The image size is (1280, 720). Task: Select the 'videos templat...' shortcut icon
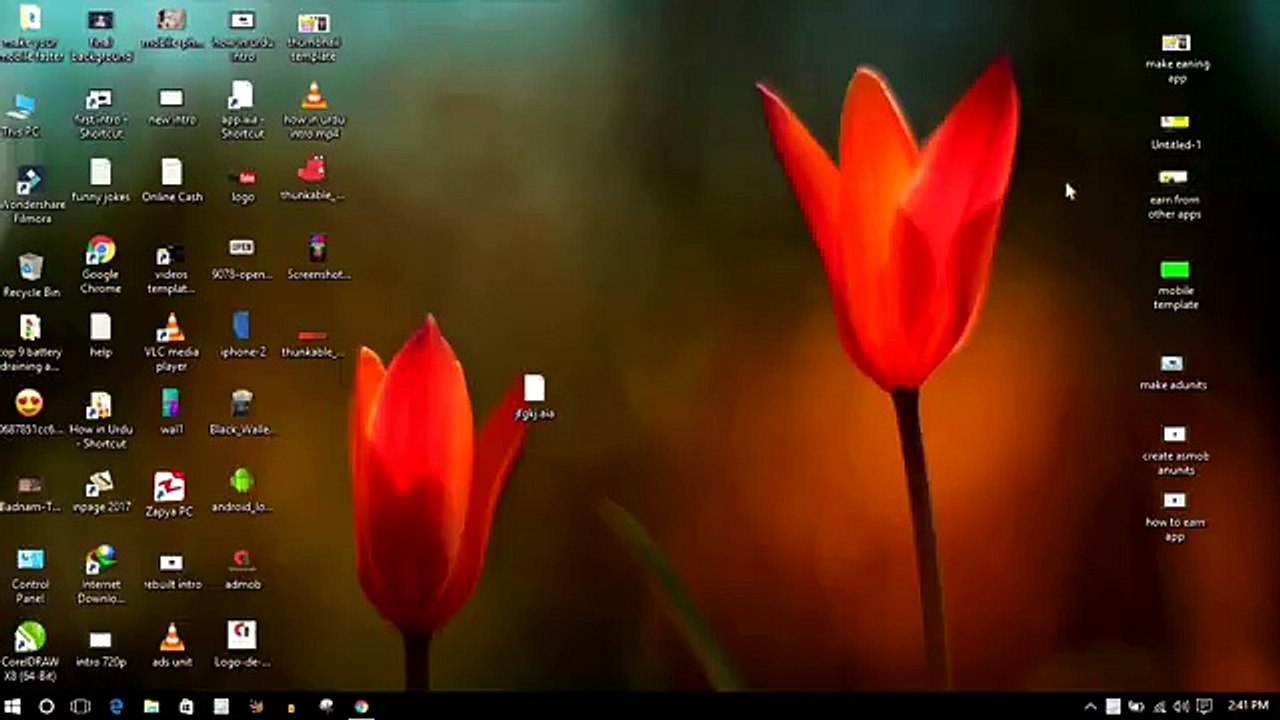[170, 270]
